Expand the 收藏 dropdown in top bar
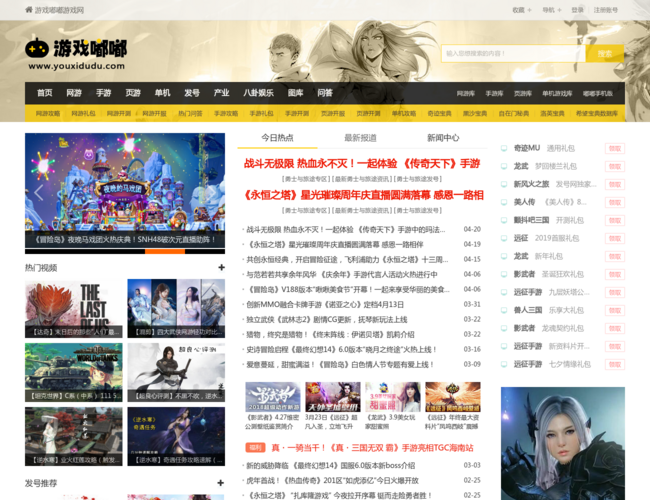 (x=522, y=10)
